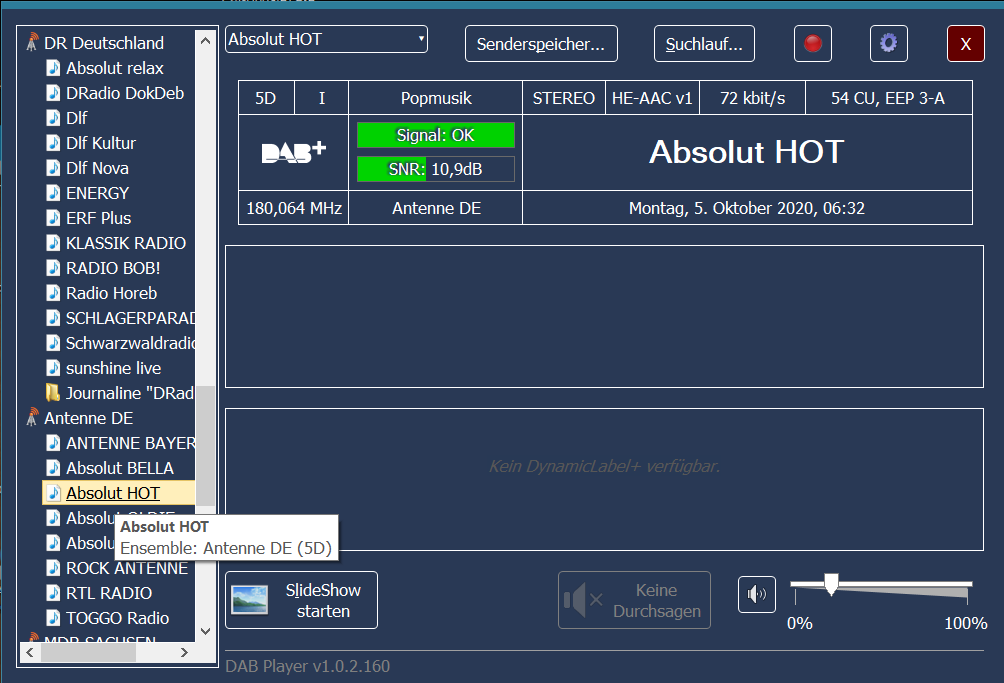
Task: Click the Journaline folder icon
Action: click(x=53, y=393)
